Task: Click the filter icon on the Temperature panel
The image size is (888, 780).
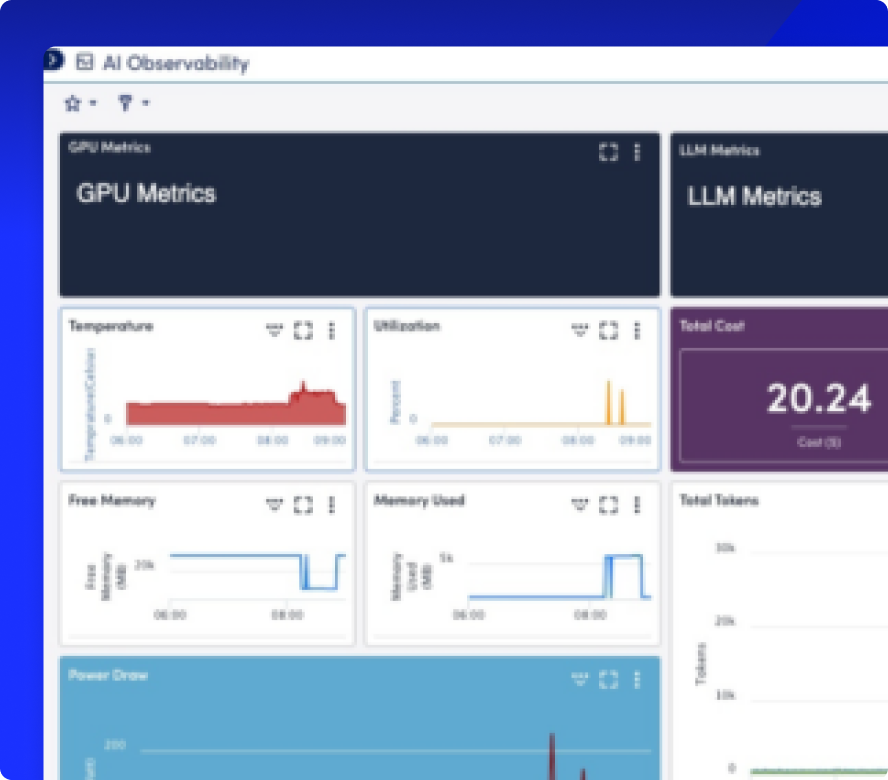Action: tap(275, 330)
